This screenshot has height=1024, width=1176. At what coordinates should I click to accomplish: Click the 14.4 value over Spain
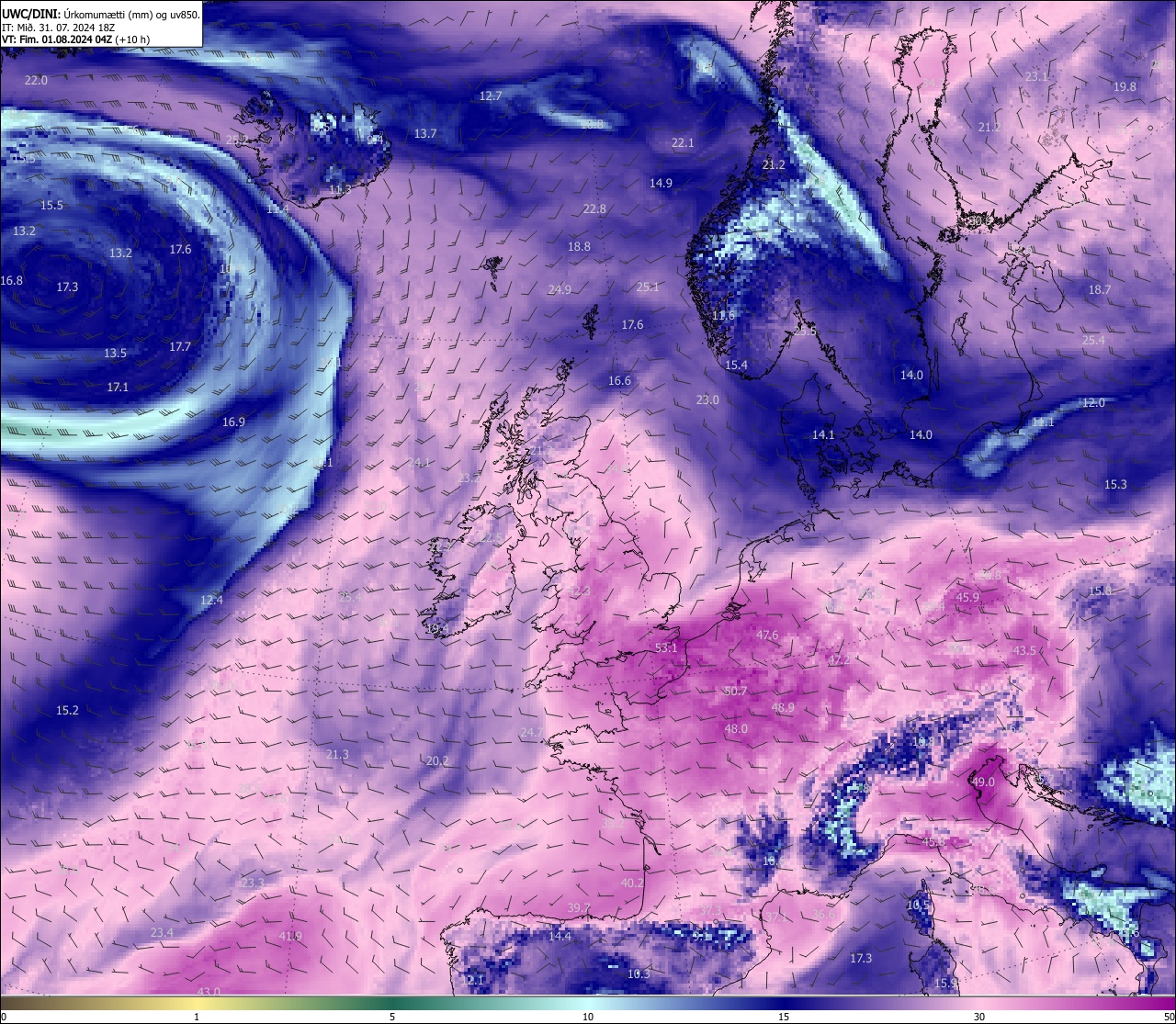560,937
